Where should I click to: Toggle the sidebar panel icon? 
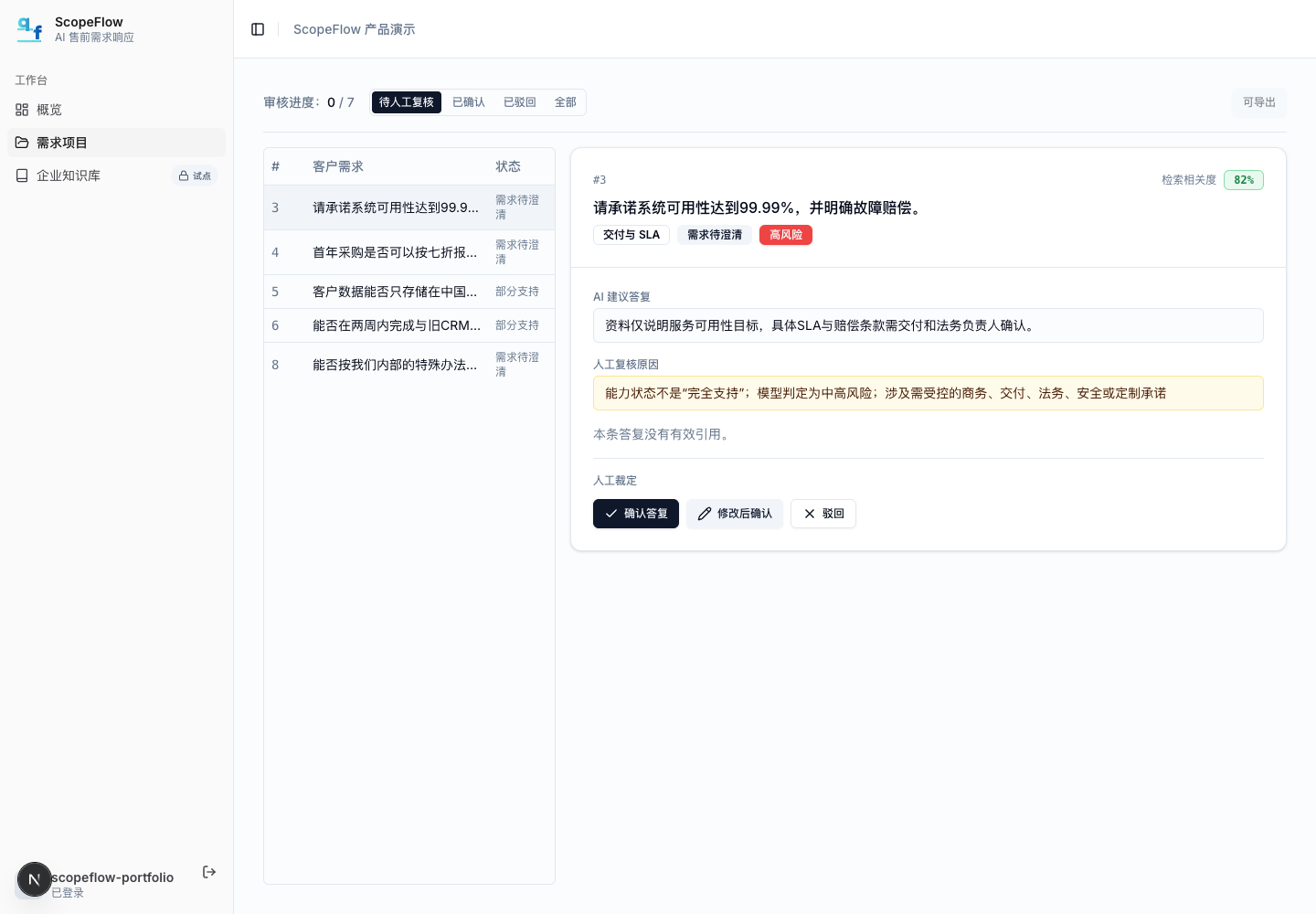258,29
